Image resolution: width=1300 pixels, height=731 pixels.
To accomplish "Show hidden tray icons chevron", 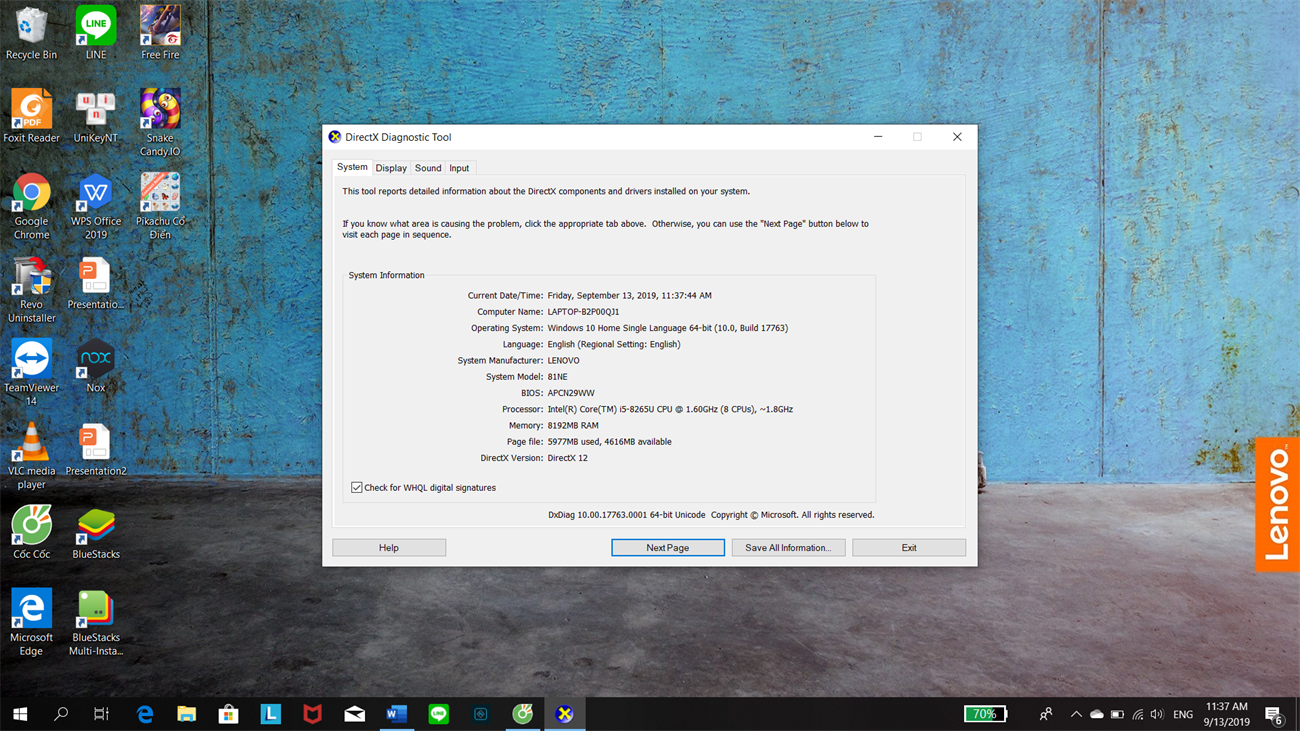I will pos(1076,714).
